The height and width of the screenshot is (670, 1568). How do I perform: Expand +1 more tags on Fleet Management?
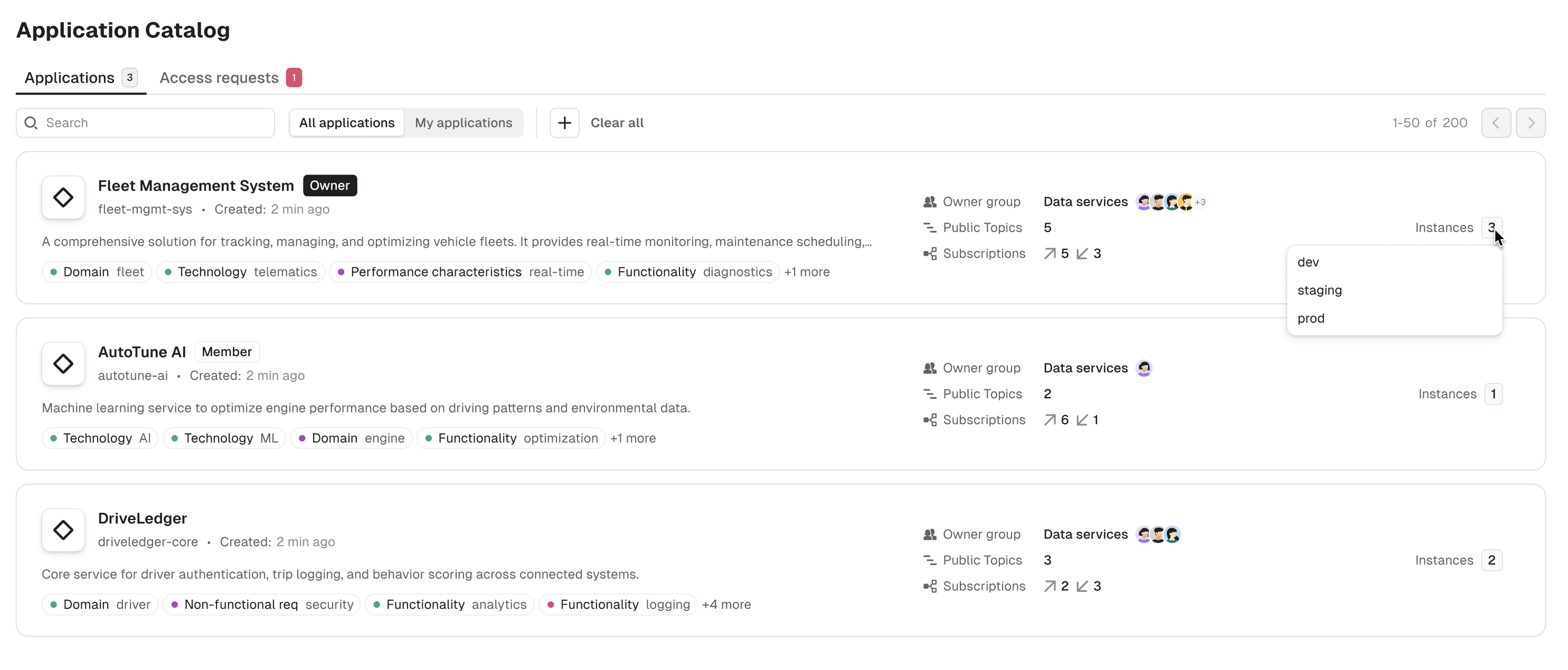(807, 272)
